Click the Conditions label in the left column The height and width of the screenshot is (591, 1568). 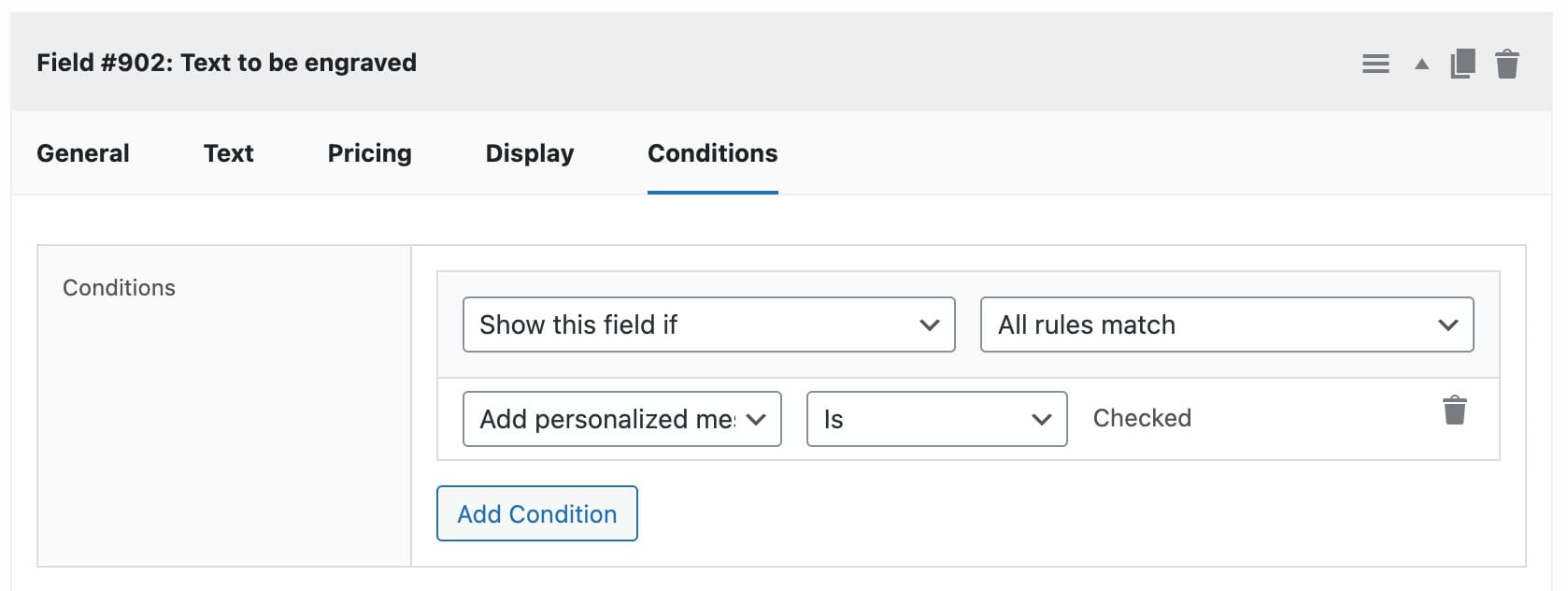tap(119, 287)
